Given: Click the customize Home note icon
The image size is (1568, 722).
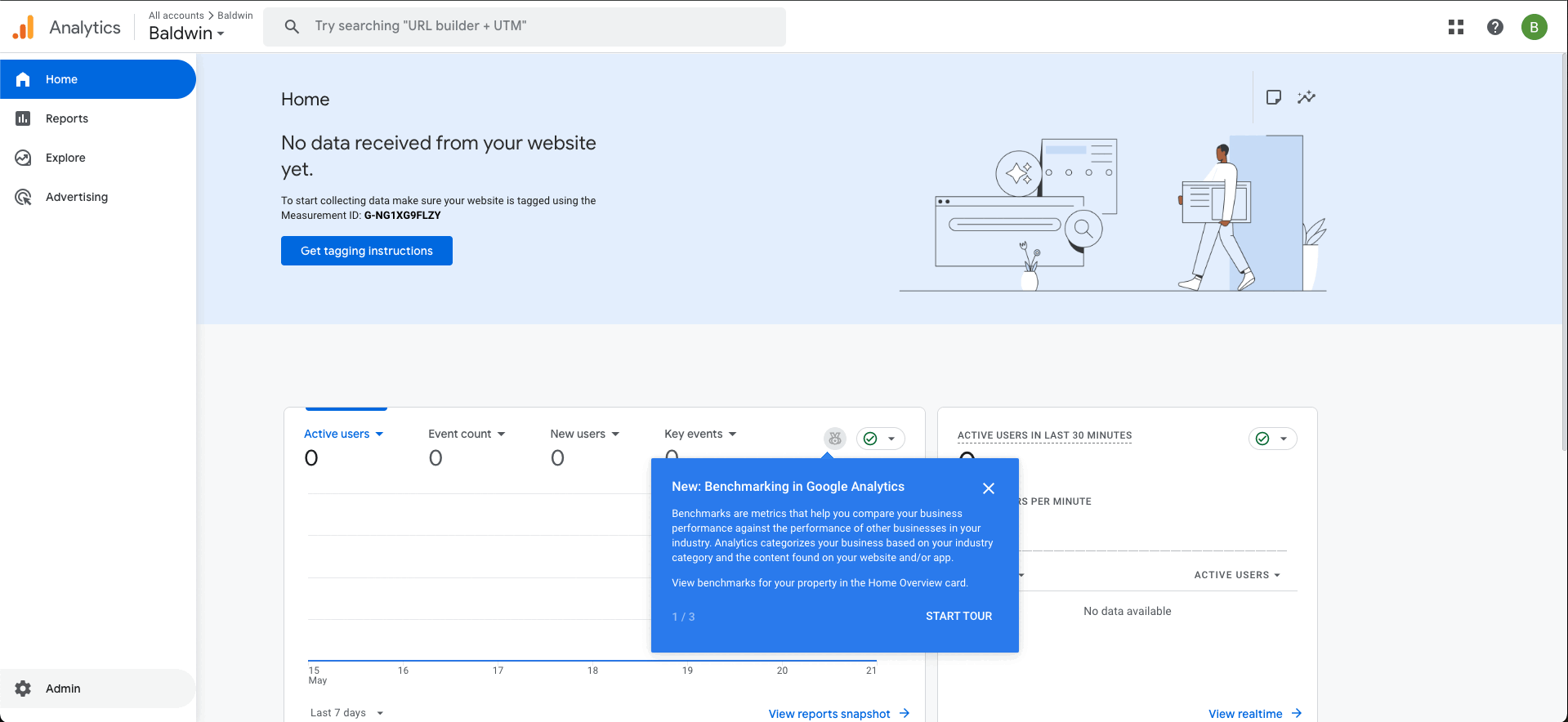Looking at the screenshot, I should click(x=1273, y=97).
